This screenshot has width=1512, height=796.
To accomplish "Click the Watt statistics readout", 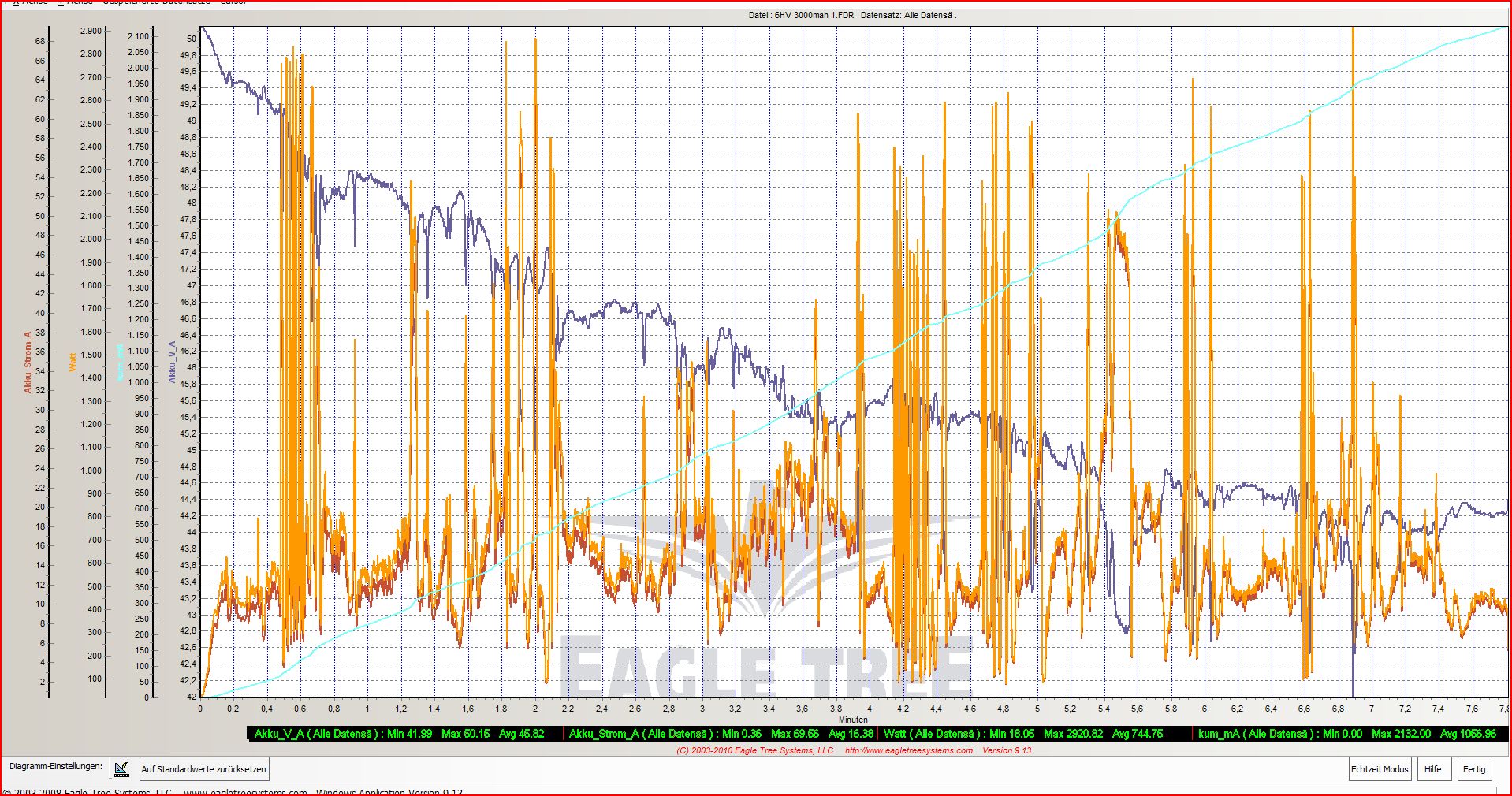I will (x=1023, y=734).
